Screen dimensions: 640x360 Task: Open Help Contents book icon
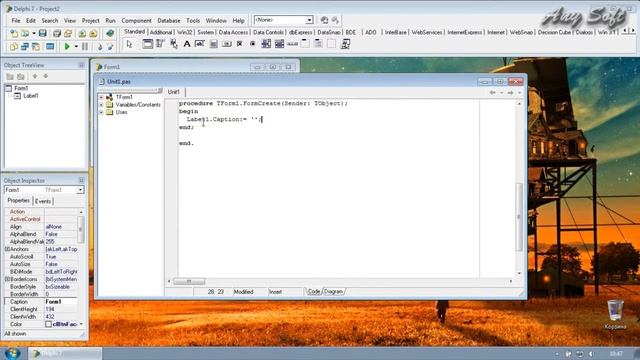pos(110,33)
